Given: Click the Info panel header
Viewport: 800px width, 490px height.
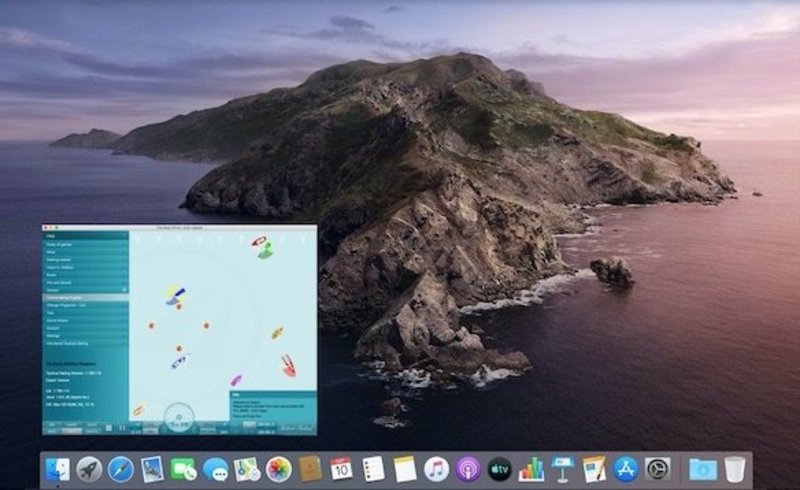Looking at the screenshot, I should (x=273, y=395).
